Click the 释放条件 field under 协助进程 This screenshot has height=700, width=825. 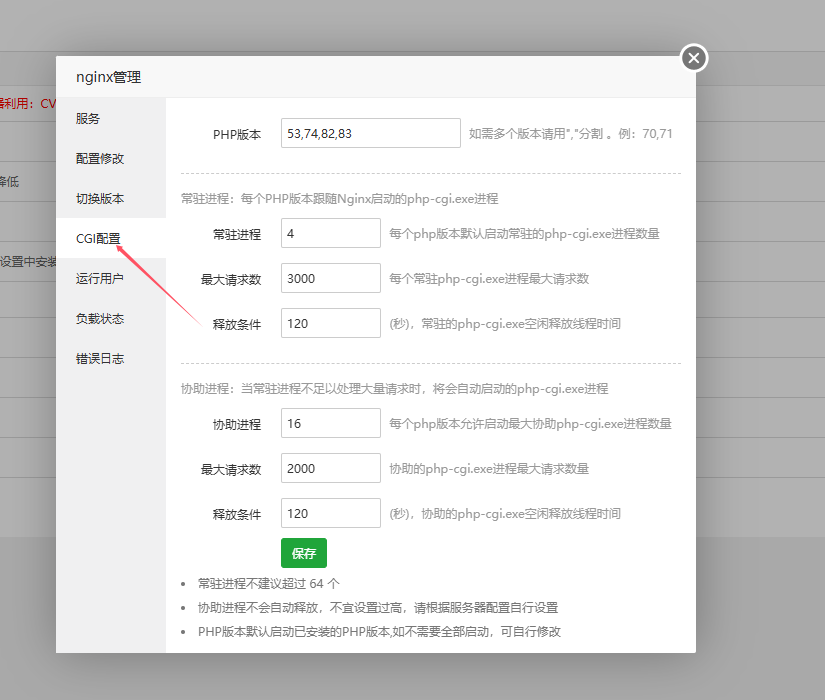(x=331, y=513)
